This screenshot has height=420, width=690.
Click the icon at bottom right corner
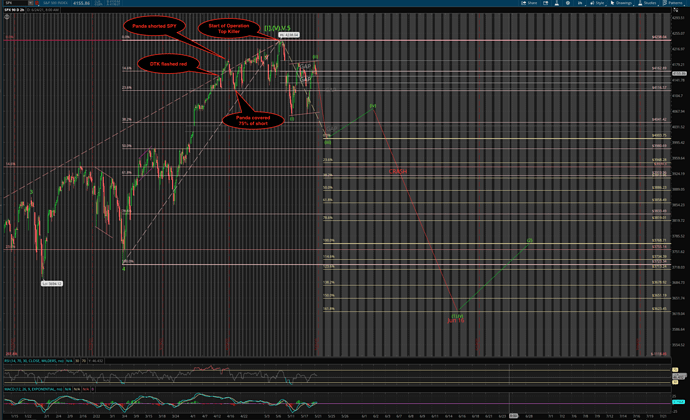683,415
